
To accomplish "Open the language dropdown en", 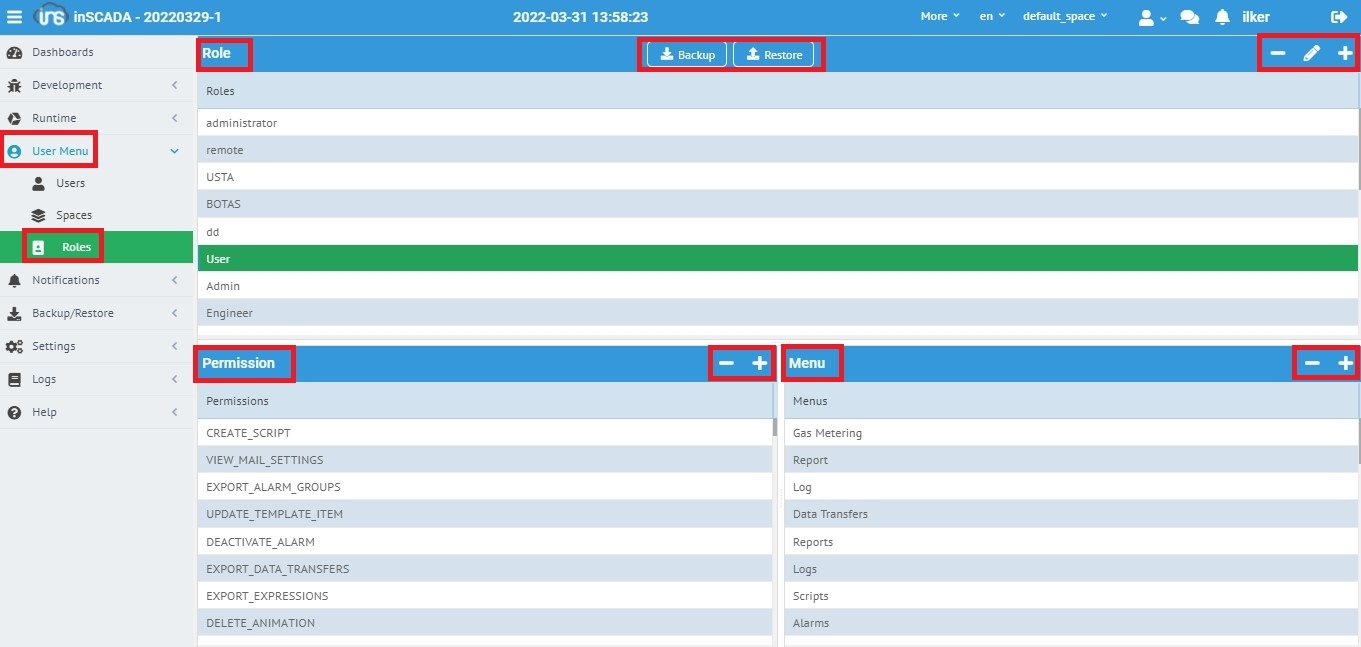I will tap(992, 17).
